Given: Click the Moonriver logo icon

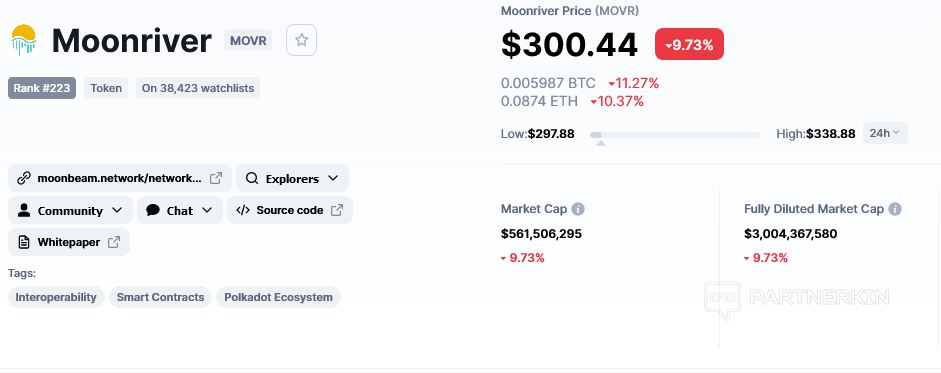Looking at the screenshot, I should (24, 40).
